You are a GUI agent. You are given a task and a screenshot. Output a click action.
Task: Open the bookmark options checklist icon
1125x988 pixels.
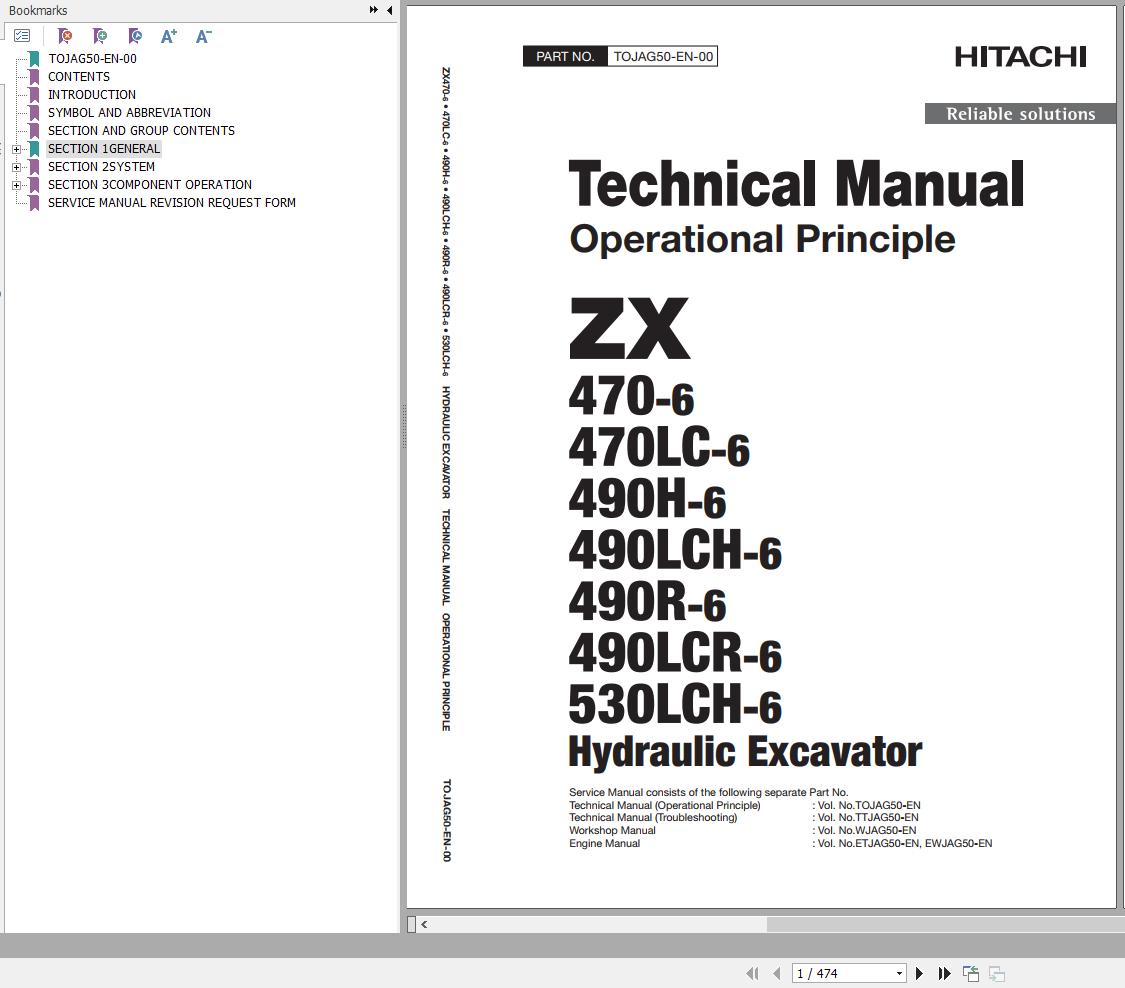[x=22, y=36]
